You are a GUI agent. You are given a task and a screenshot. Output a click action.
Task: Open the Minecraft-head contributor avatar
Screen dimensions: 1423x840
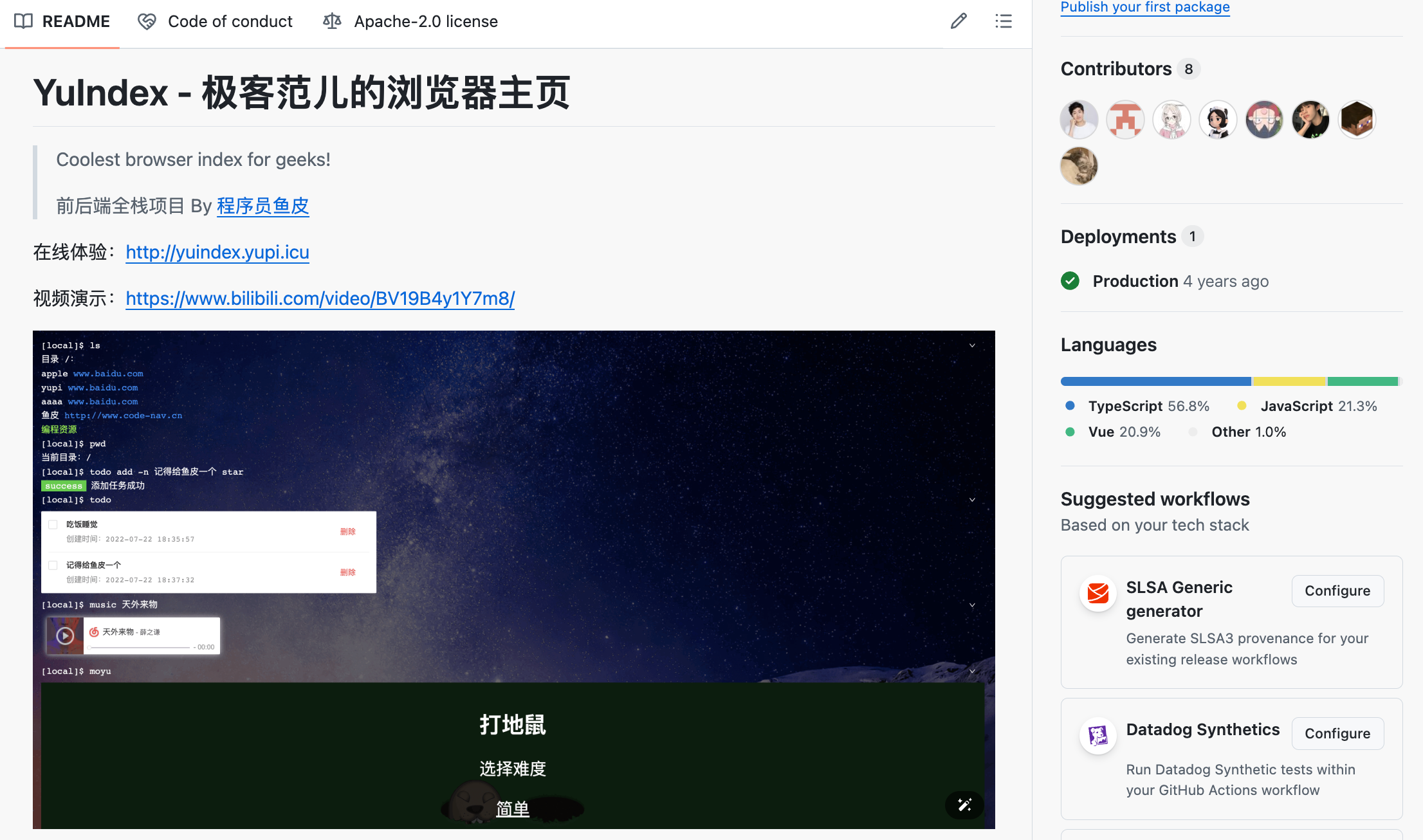coord(1357,120)
